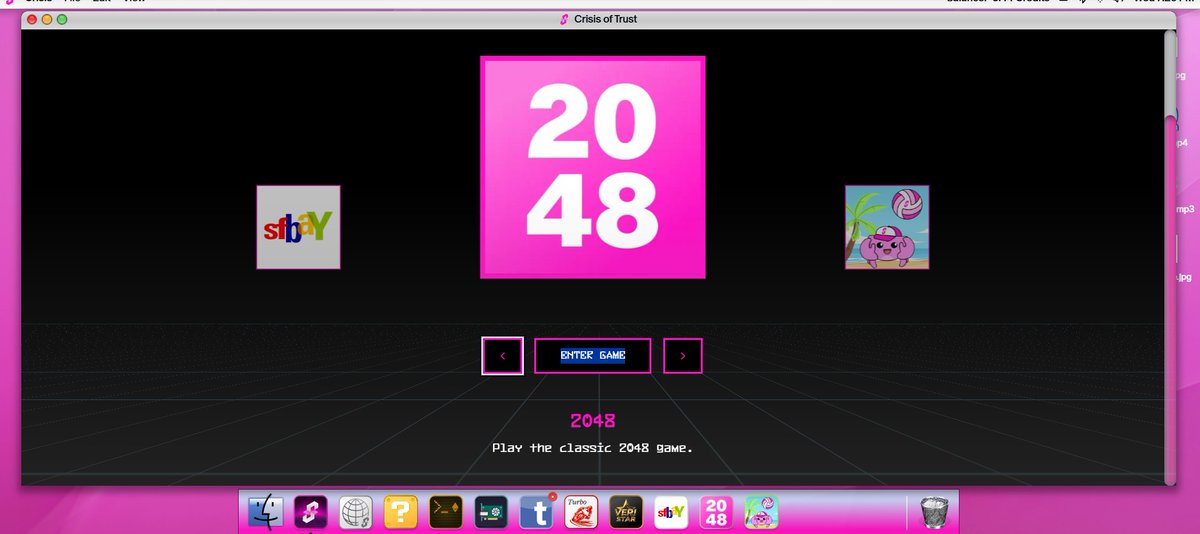Open the beach volleyball game dock icon
Viewport: 1200px width, 534px height.
[x=761, y=512]
